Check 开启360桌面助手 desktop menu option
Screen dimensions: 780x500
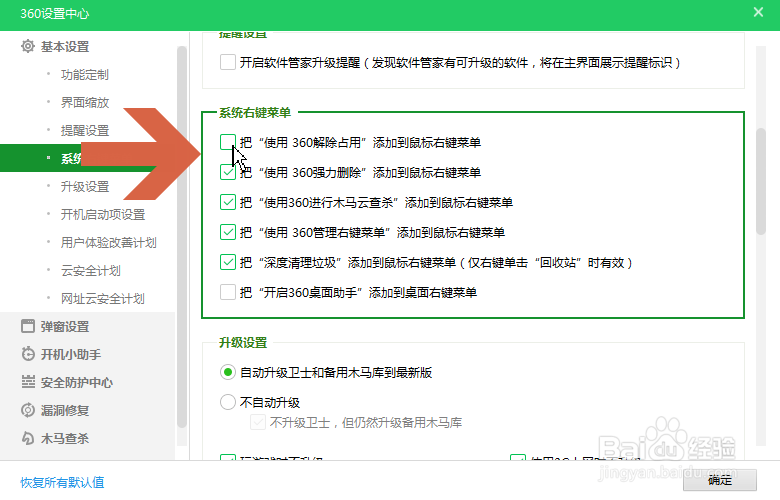pos(228,292)
